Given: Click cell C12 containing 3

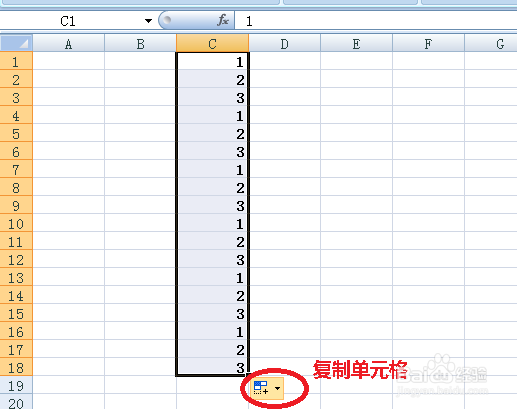Looking at the screenshot, I should pyautogui.click(x=212, y=259).
